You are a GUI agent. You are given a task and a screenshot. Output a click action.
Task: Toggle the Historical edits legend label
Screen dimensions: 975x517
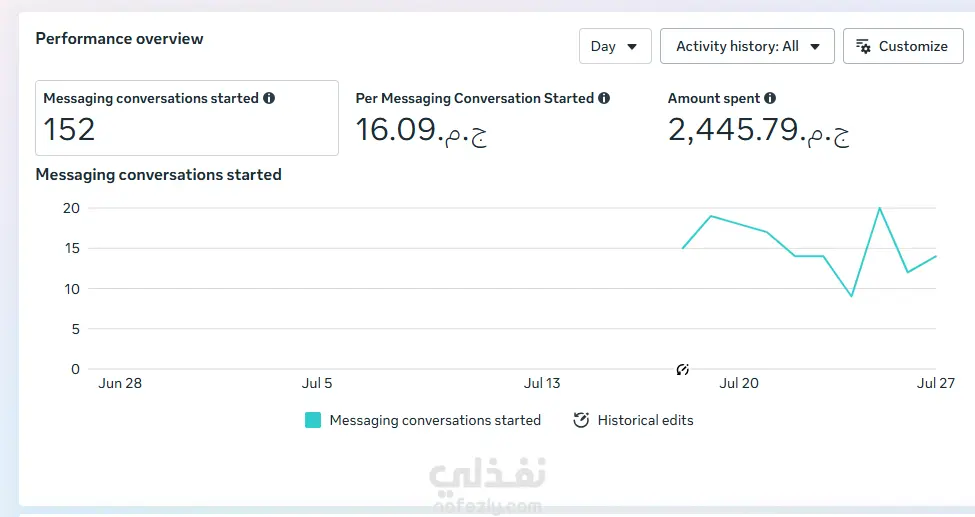coord(645,420)
